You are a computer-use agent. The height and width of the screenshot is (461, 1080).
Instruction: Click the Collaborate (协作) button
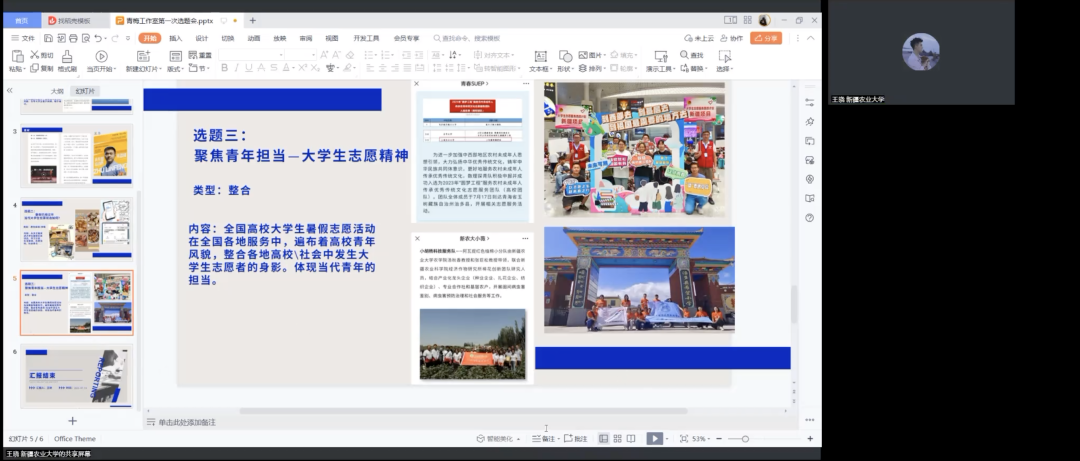point(731,39)
